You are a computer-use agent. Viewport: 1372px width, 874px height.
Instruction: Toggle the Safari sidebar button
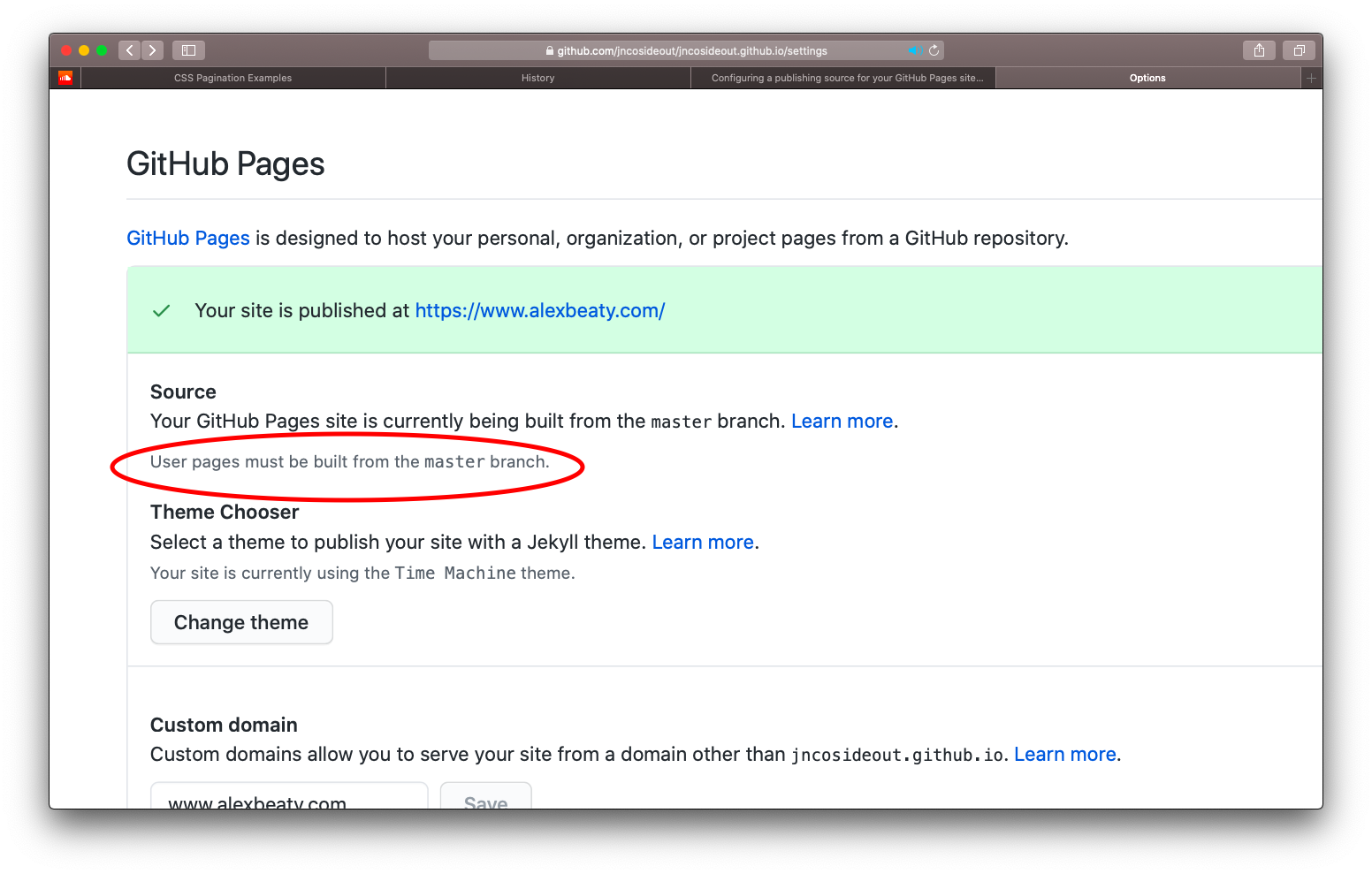[188, 50]
